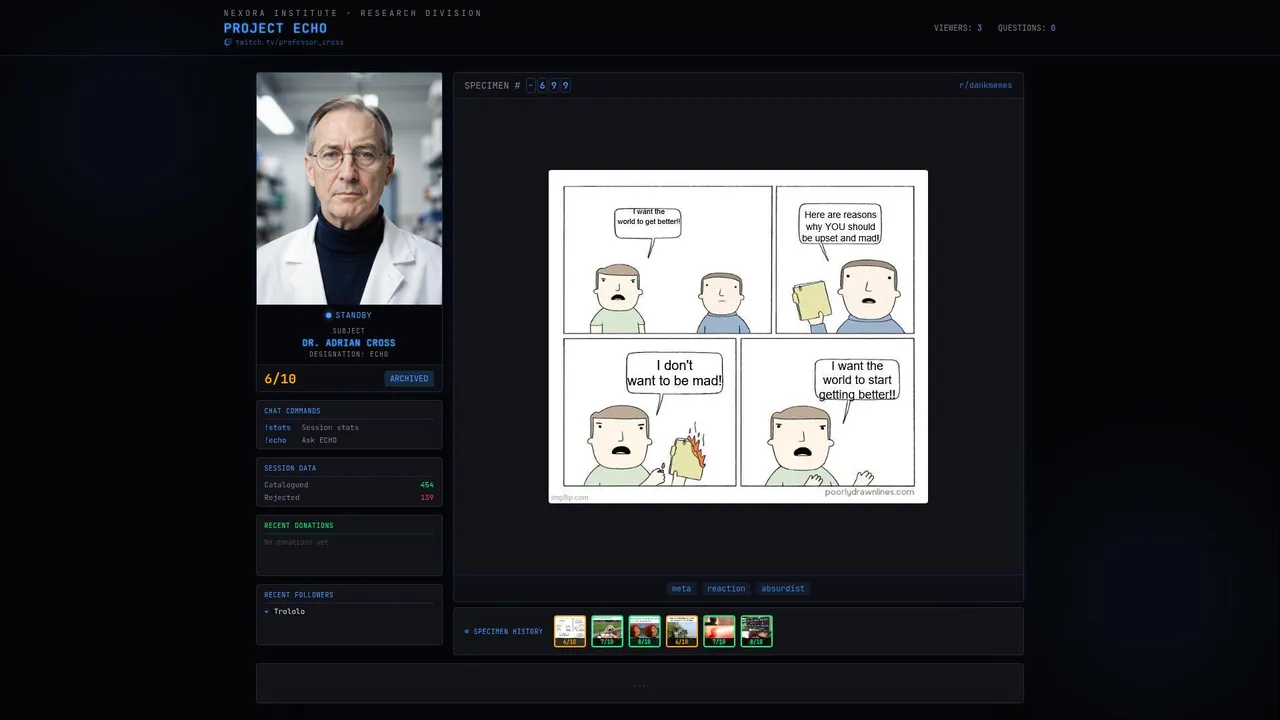
Task: Click the comic meme image
Action: (738, 336)
